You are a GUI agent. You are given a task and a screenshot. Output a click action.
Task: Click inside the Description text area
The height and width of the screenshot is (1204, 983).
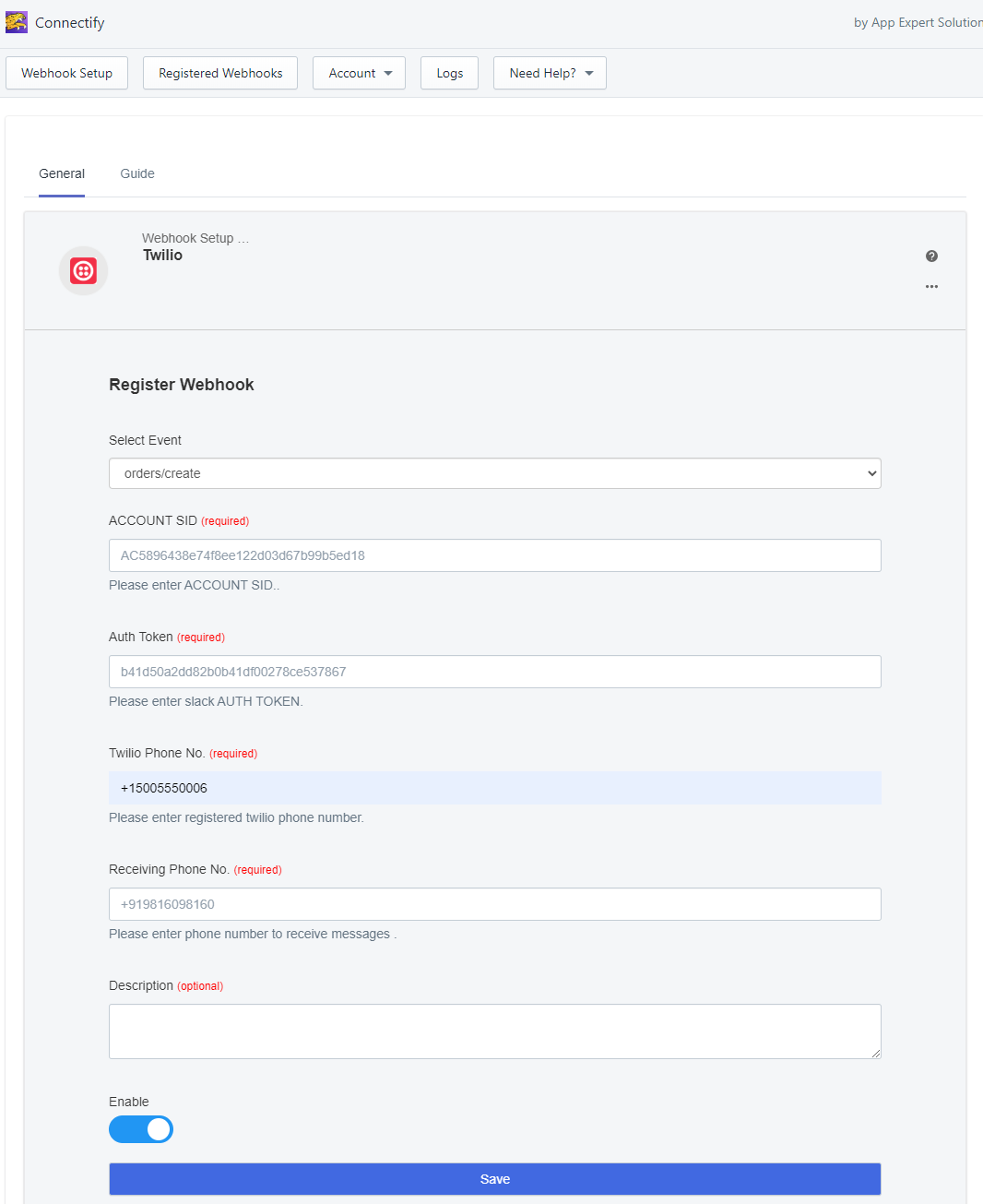point(495,1031)
